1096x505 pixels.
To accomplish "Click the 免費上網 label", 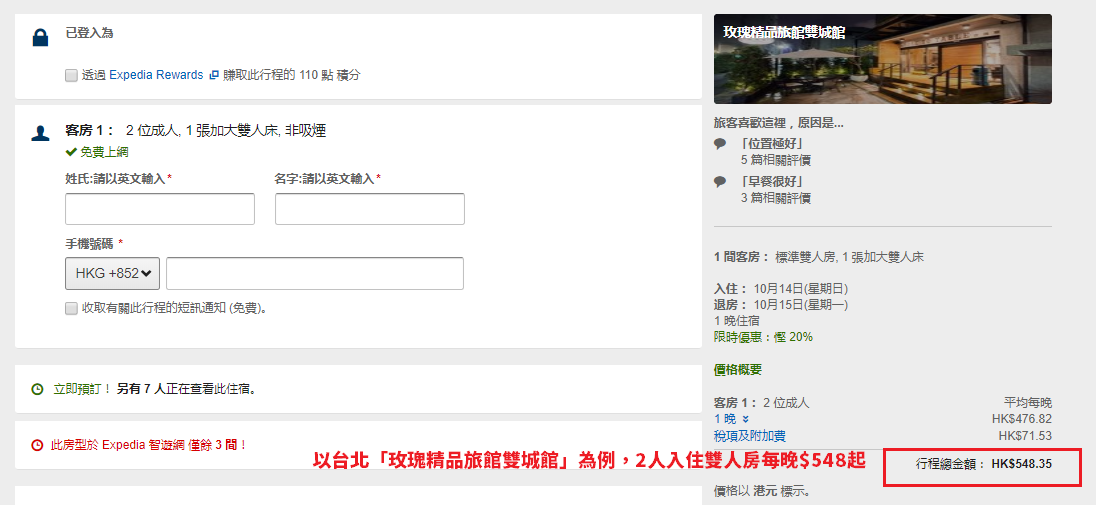I will click(104, 152).
